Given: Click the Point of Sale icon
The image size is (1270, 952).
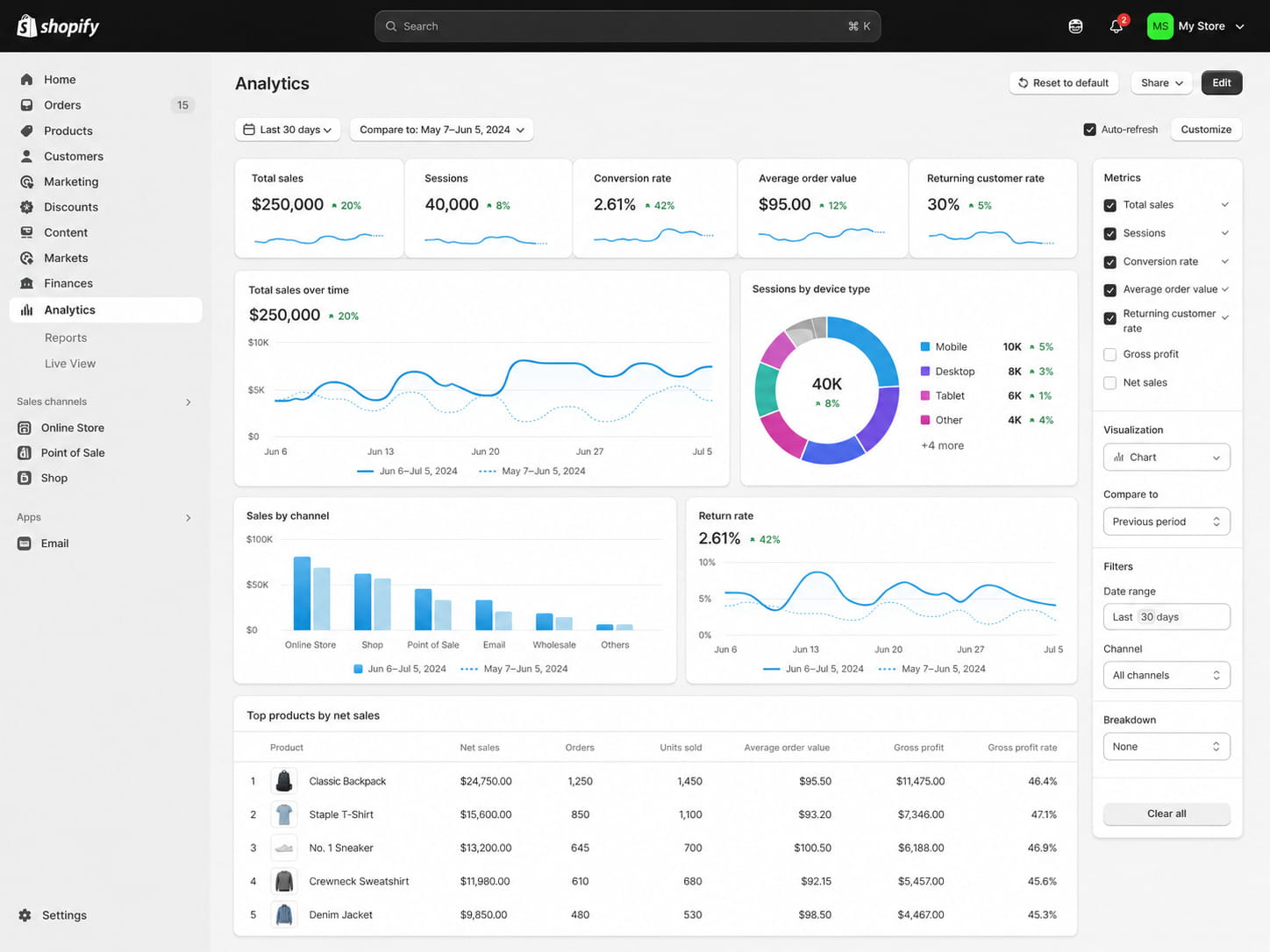Looking at the screenshot, I should coord(25,452).
